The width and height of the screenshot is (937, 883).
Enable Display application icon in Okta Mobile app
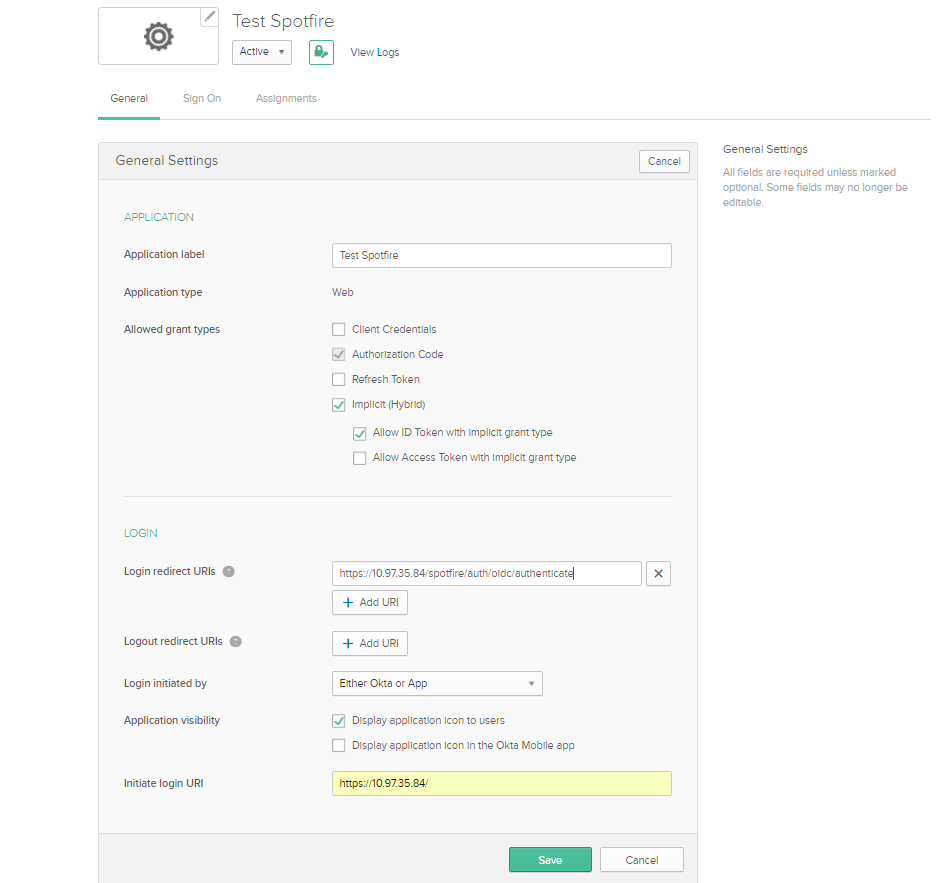click(x=339, y=745)
